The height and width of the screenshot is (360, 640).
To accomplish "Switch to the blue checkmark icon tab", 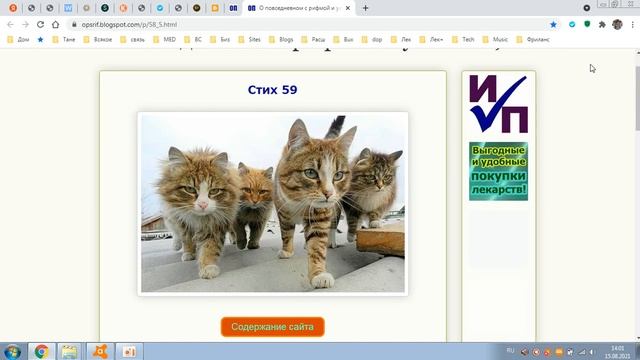I will tap(160, 8).
